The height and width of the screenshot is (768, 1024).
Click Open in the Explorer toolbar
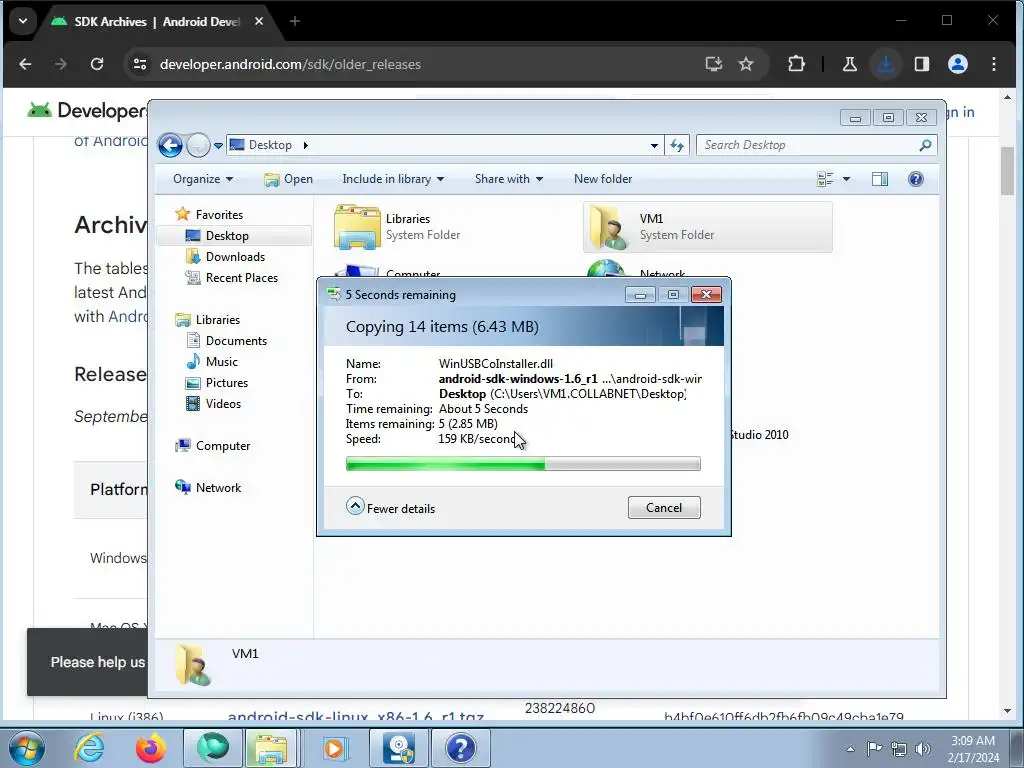pos(288,179)
